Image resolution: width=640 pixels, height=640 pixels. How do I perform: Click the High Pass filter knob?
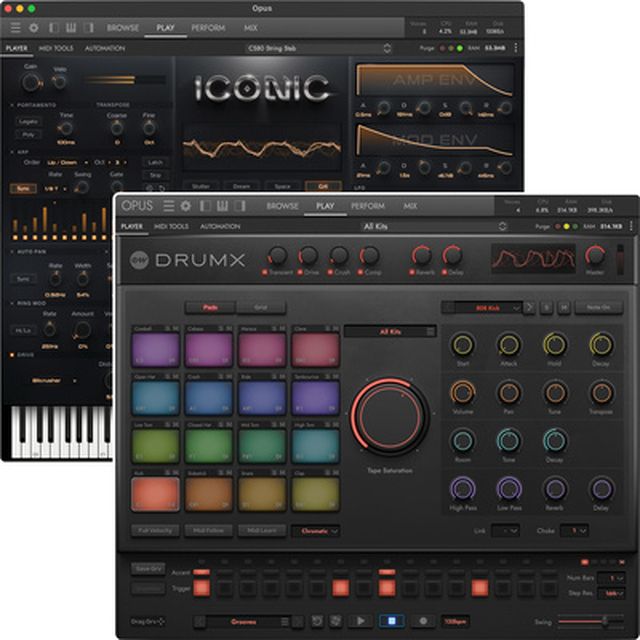[x=462, y=489]
